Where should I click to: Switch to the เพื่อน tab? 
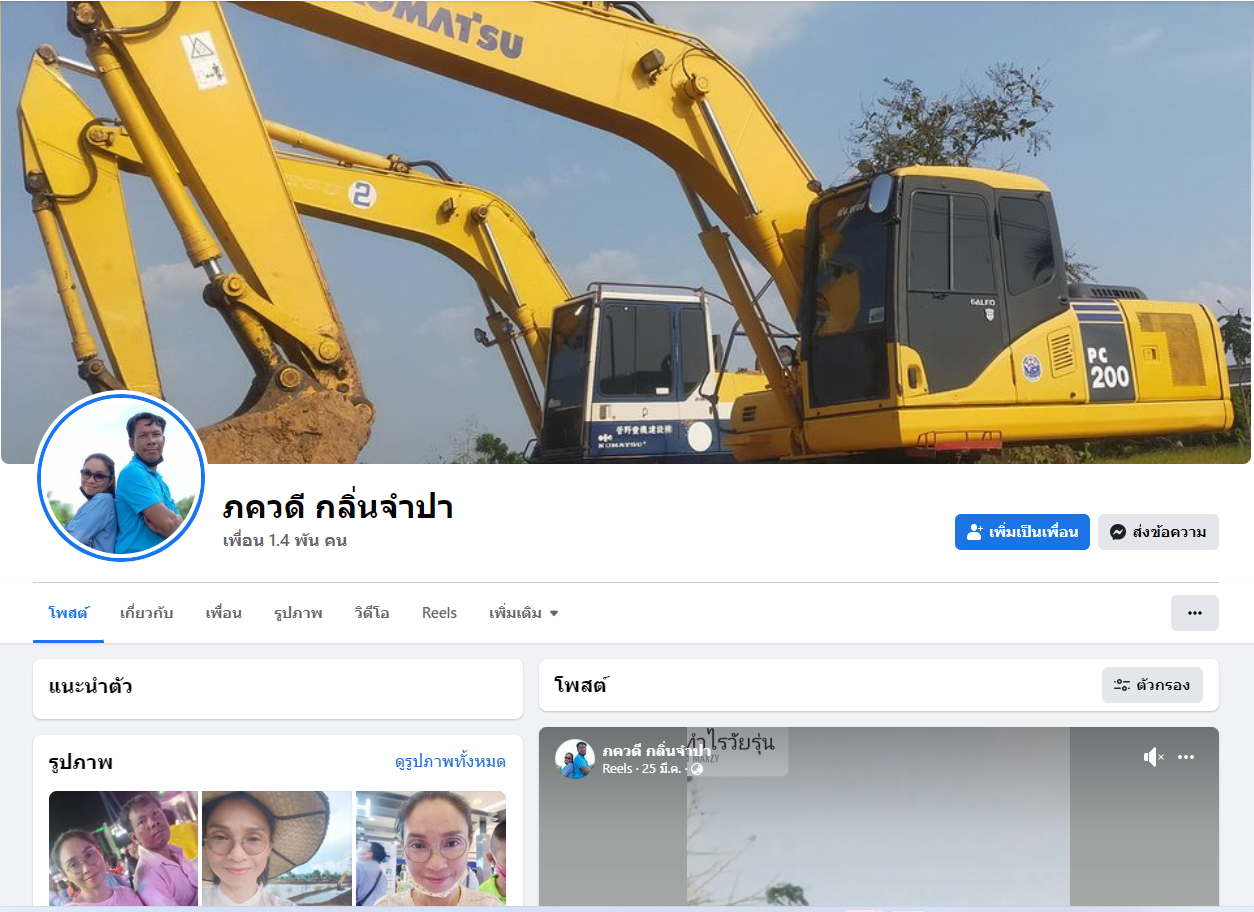pos(224,613)
